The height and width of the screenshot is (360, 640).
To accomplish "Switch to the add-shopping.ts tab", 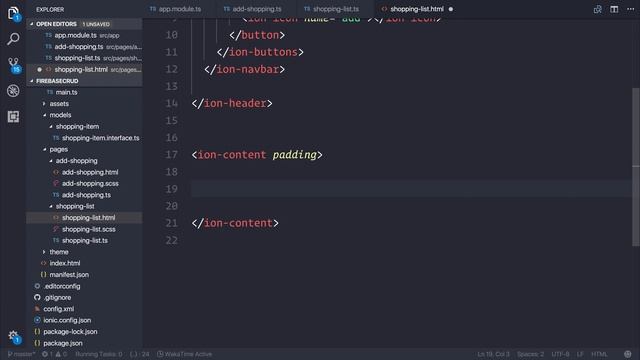I will pyautogui.click(x=252, y=9).
